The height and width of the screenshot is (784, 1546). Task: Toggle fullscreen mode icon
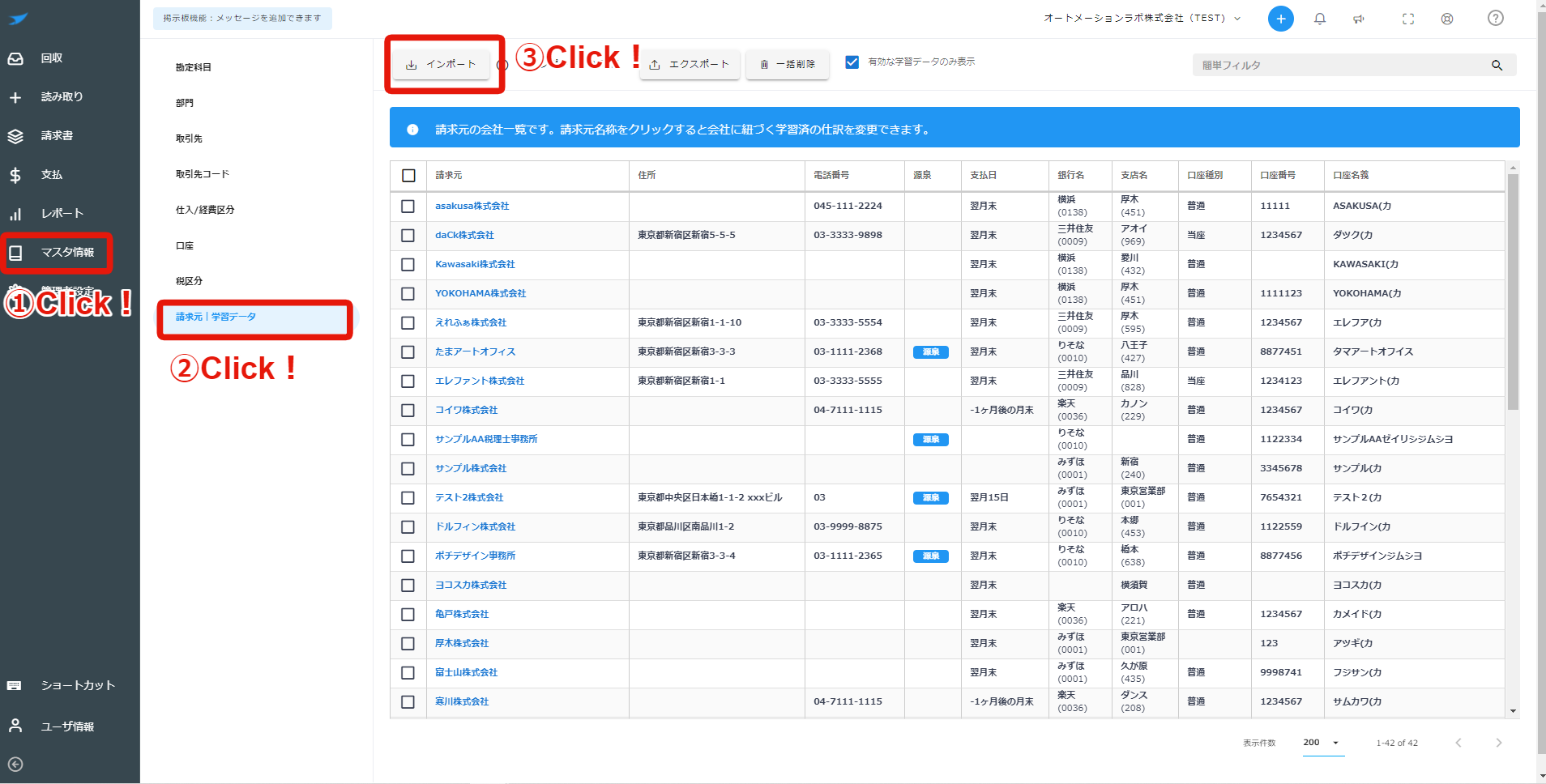click(x=1408, y=19)
